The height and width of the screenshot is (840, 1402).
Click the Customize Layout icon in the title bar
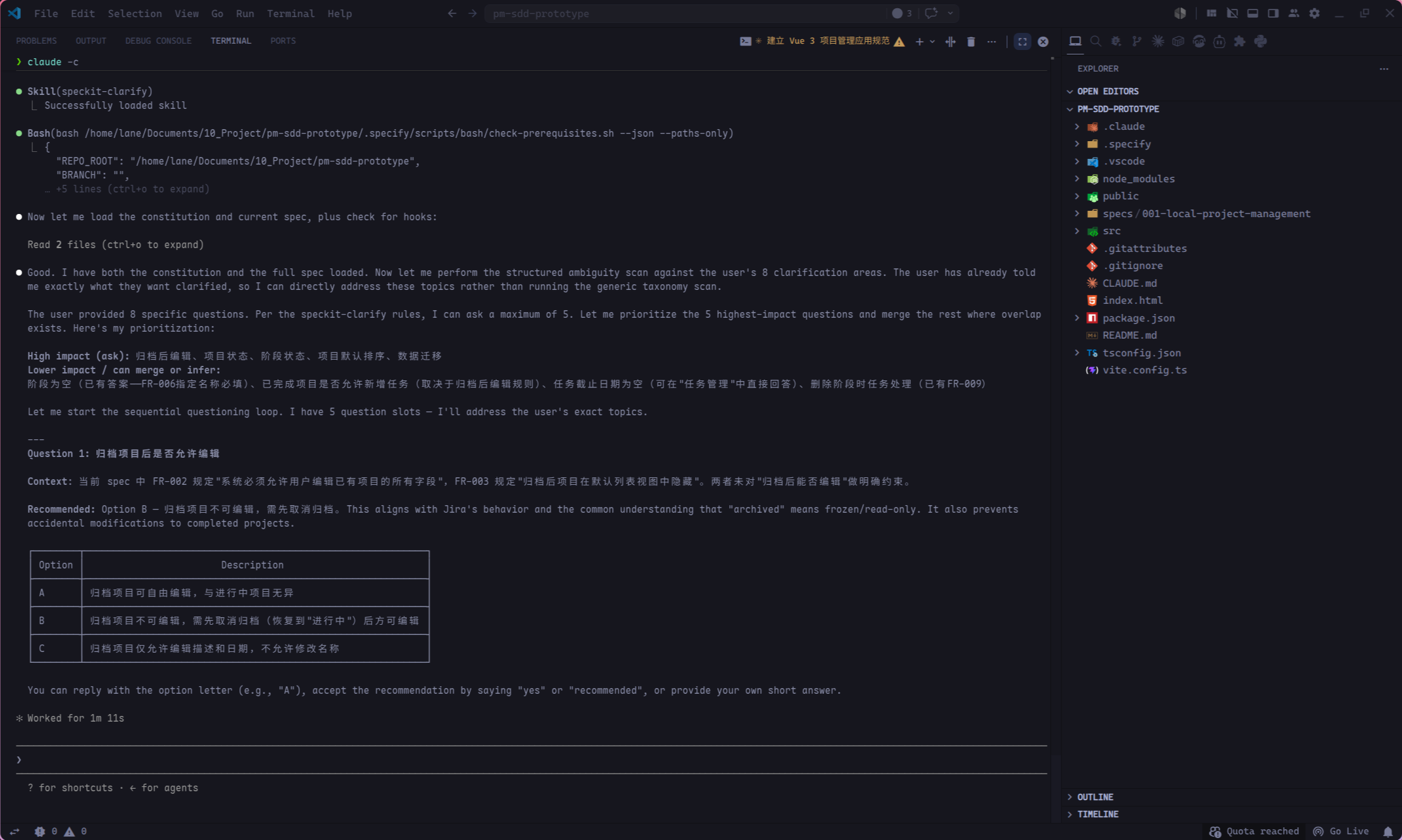pos(1211,13)
